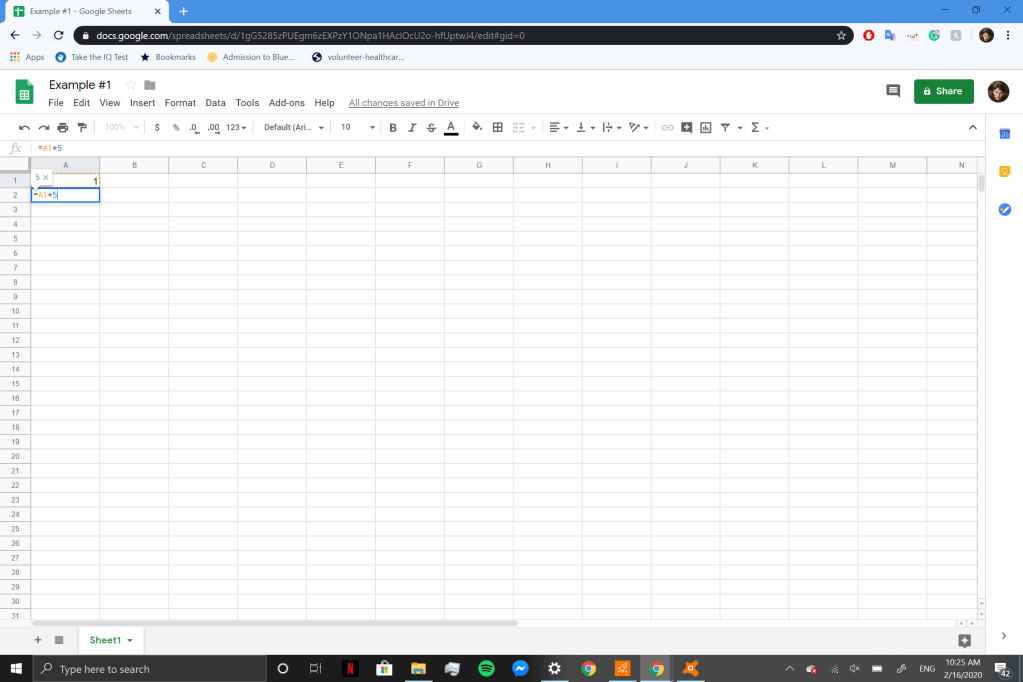Image resolution: width=1023 pixels, height=682 pixels.
Task: Click the Explore button at bottom right
Action: [x=964, y=640]
